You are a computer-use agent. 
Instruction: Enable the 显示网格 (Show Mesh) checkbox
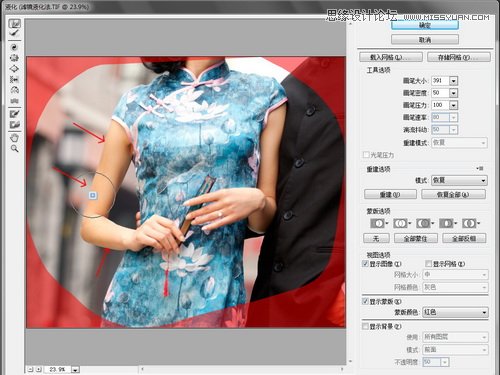coord(428,264)
